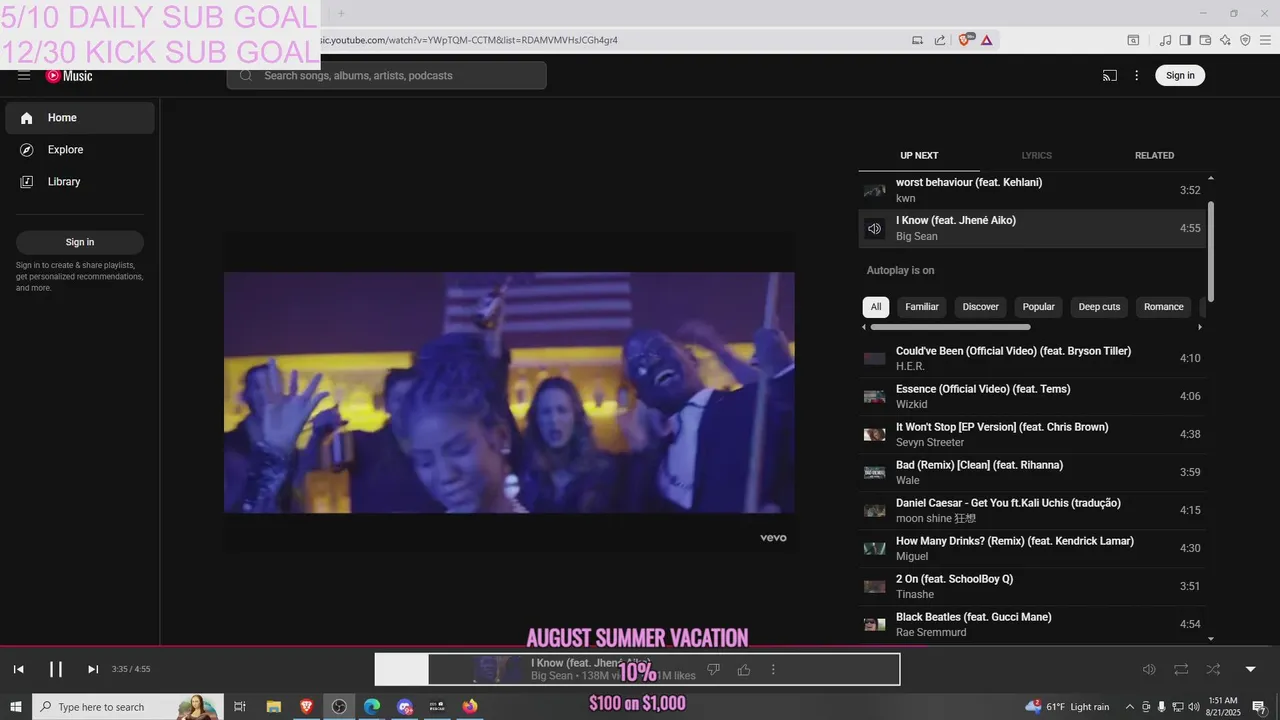Dislike the current song
This screenshot has width=1280, height=720.
coord(713,669)
